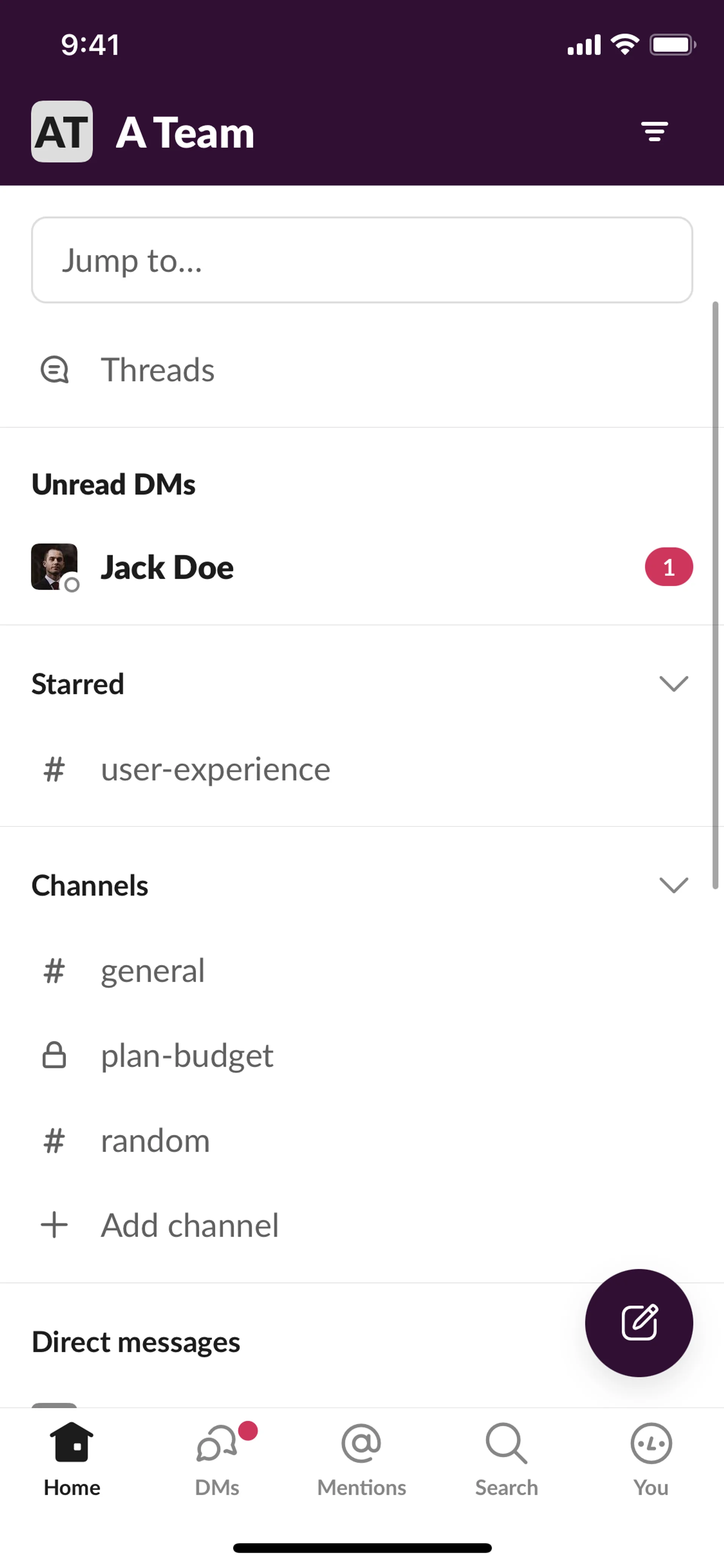
Task: Tap Jack Doe's avatar picture
Action: pos(54,567)
